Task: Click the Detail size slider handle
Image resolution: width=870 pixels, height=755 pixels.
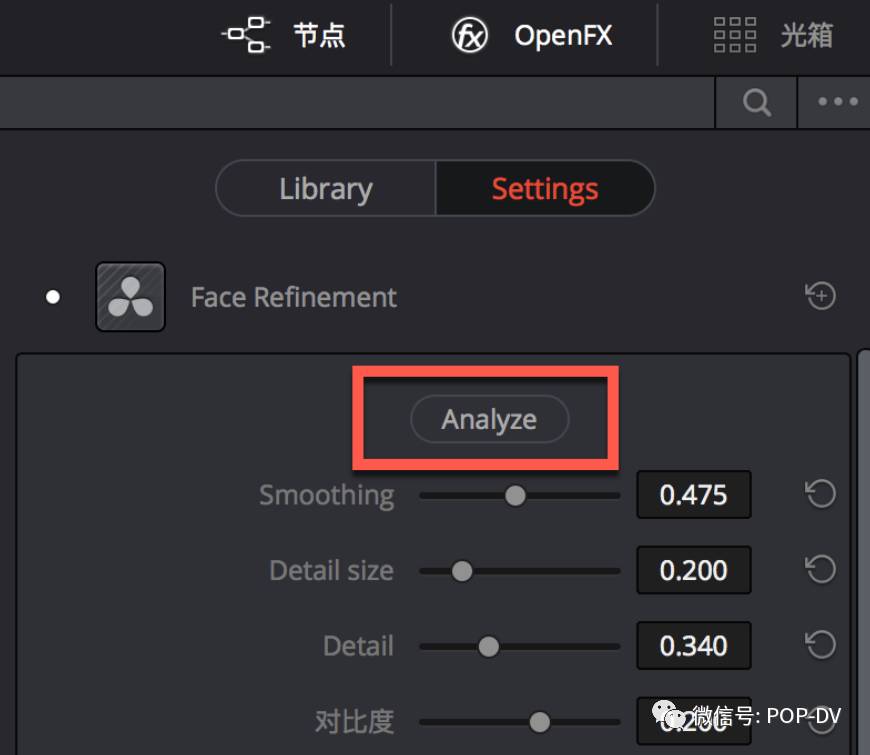Action: coord(462,571)
